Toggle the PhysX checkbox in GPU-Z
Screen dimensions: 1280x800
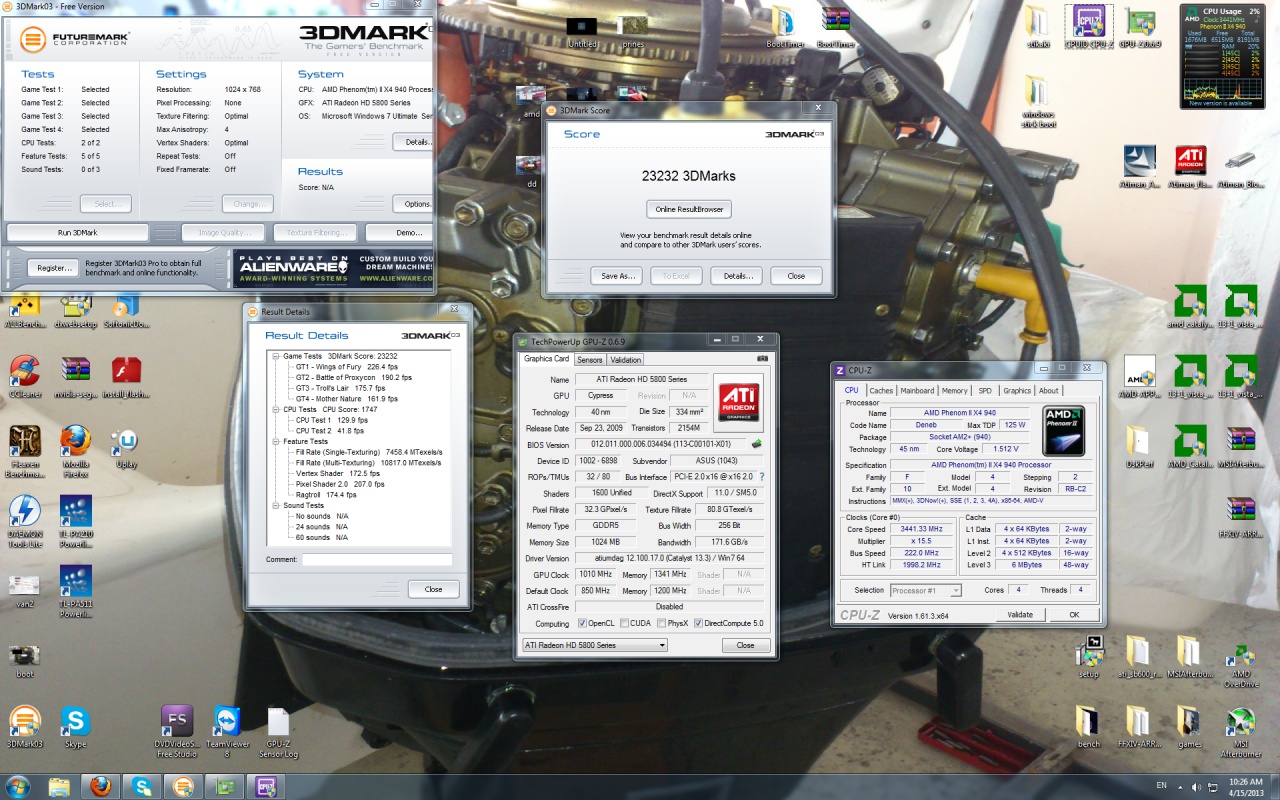pyautogui.click(x=660, y=623)
